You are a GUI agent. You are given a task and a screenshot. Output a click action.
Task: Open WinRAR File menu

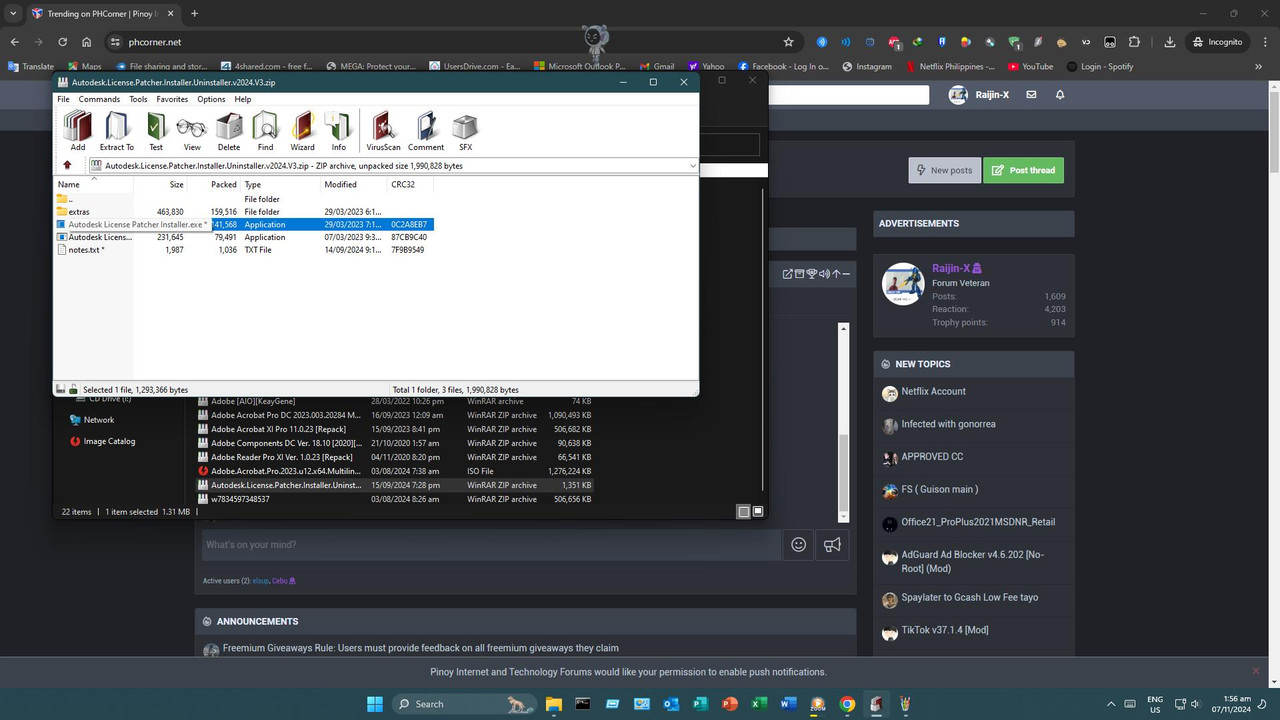63,99
